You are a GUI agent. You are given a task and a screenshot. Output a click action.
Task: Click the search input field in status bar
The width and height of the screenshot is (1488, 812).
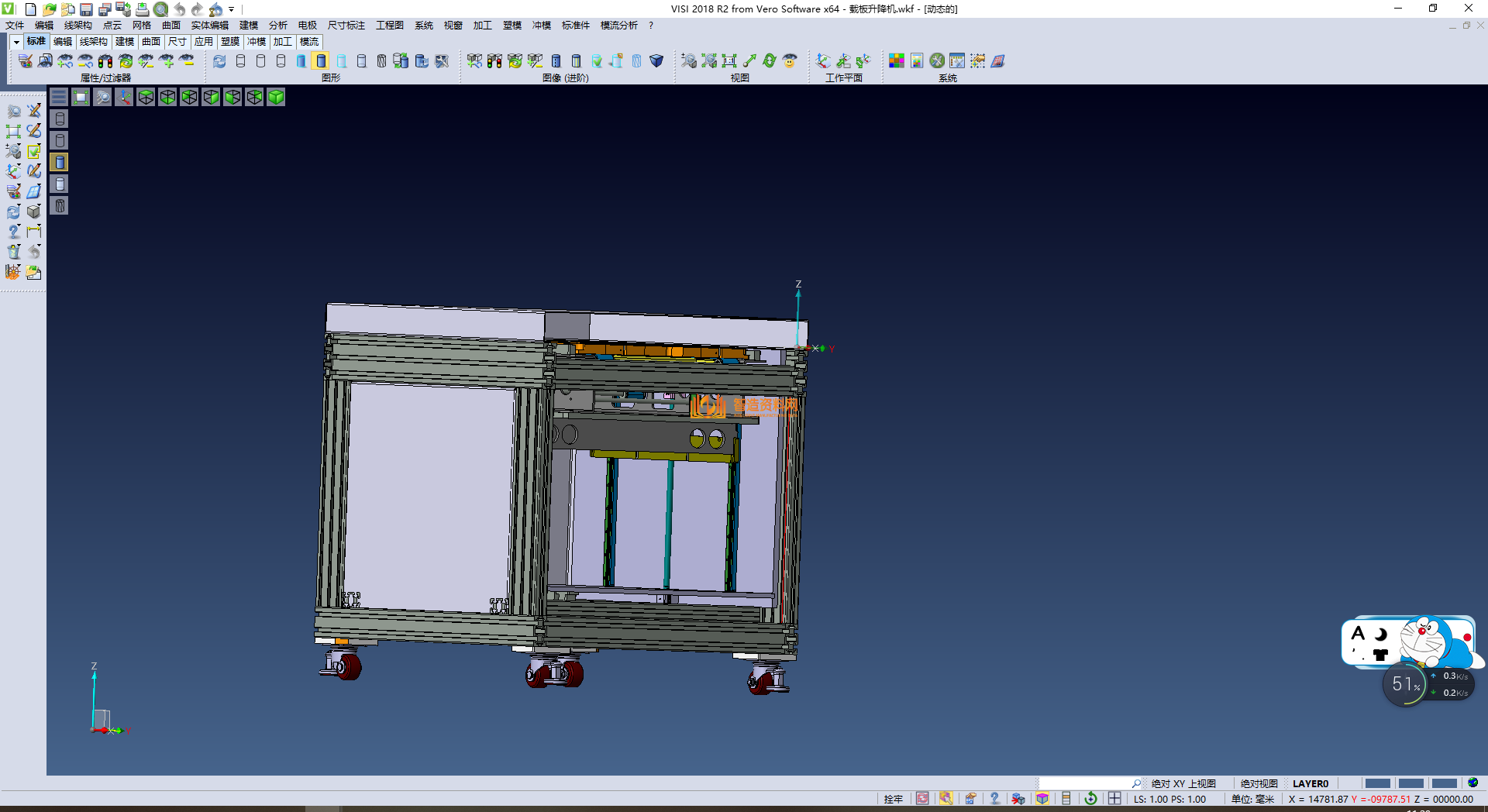pos(1085,783)
